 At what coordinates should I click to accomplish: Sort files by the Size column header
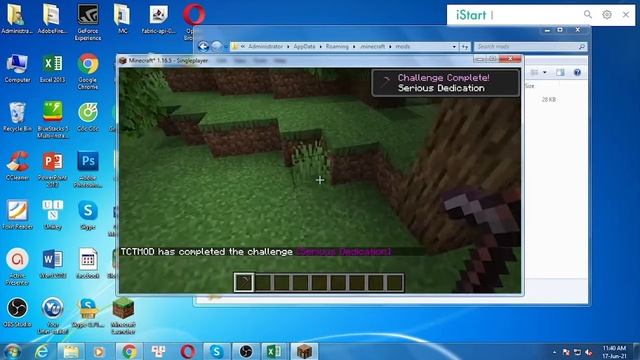529,86
